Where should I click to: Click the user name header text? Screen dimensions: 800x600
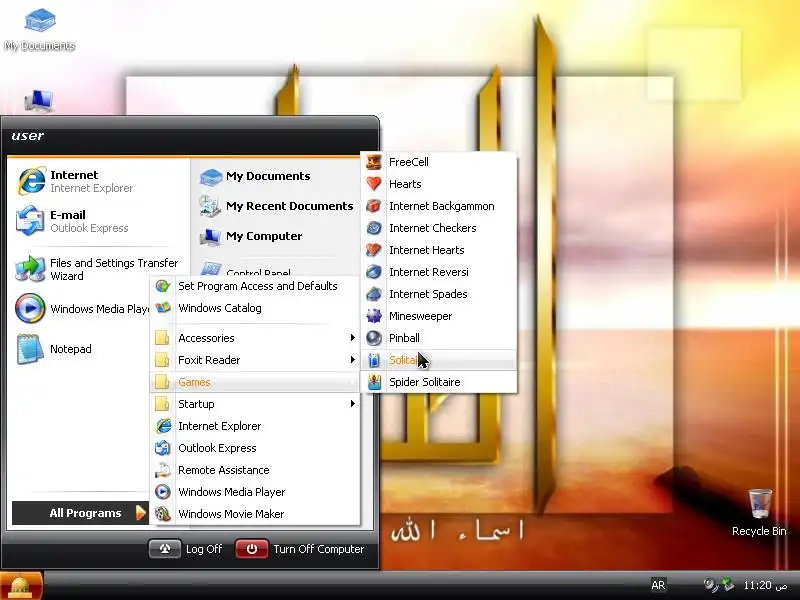(28, 136)
